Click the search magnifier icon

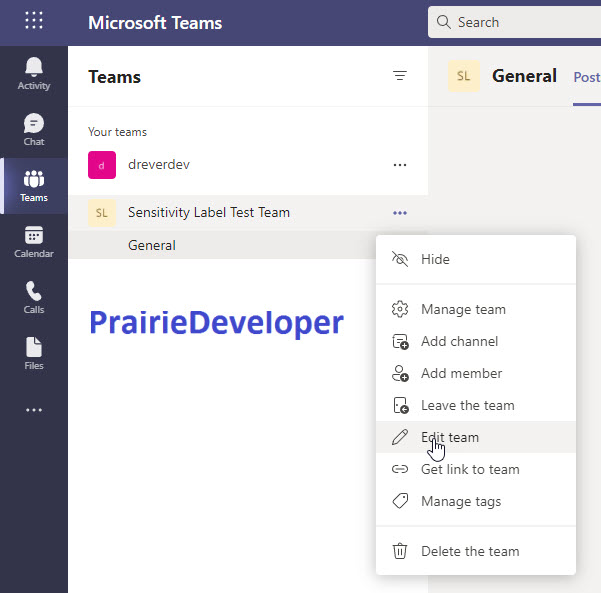[443, 22]
